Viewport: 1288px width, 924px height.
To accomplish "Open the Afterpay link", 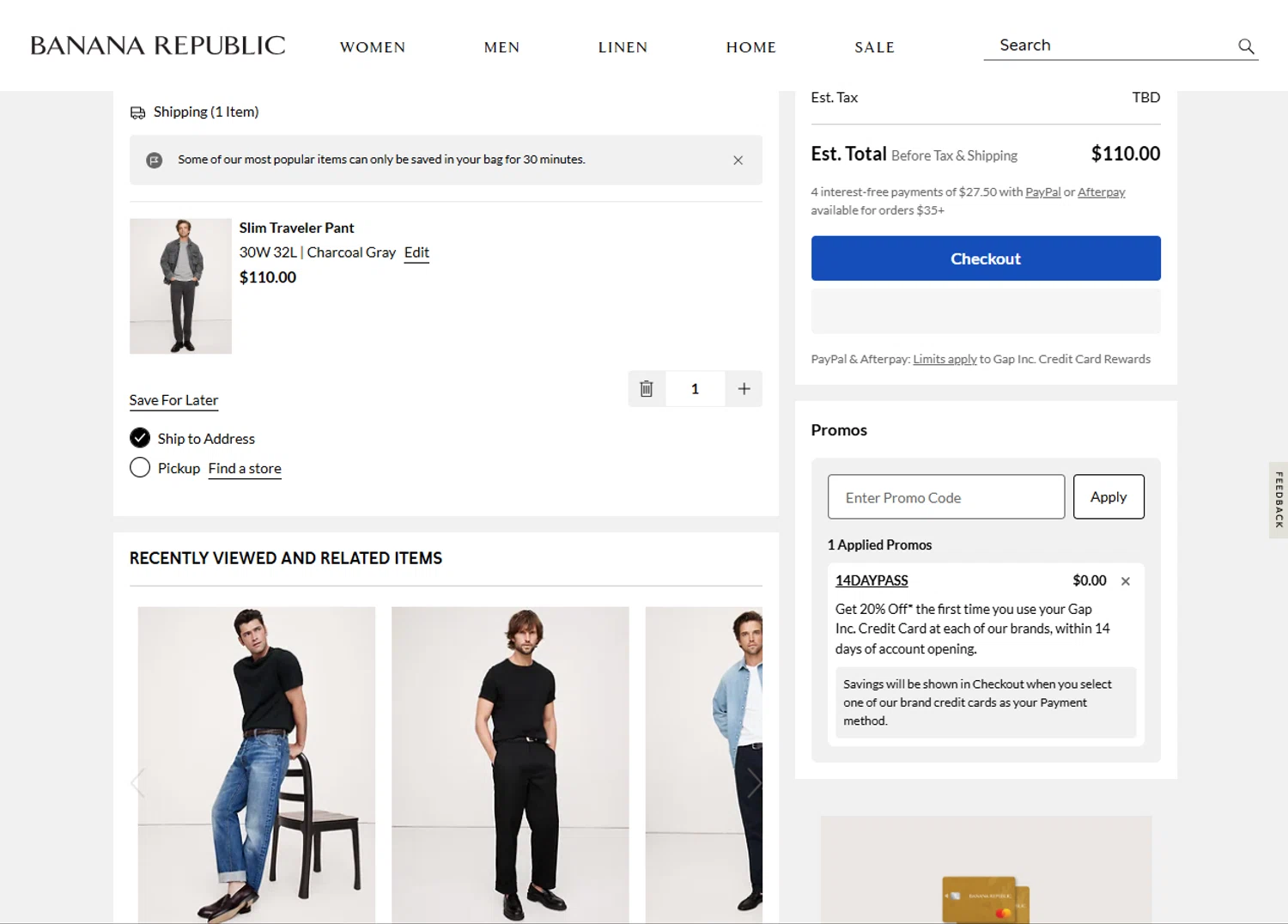I will 1102,192.
